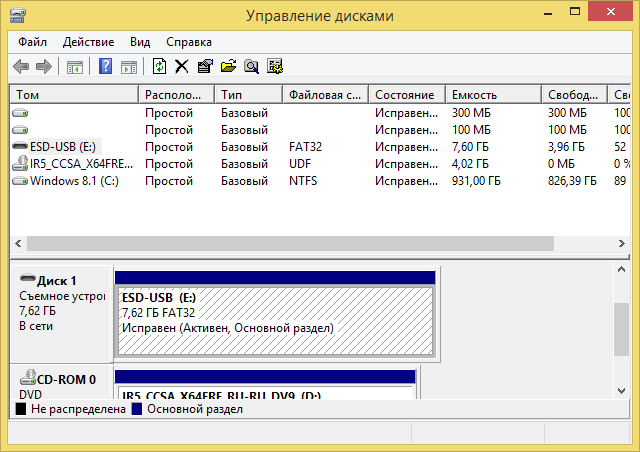The width and height of the screenshot is (640, 452).
Task: Click the CD-ROM 0 disk label panel
Action: (61, 382)
